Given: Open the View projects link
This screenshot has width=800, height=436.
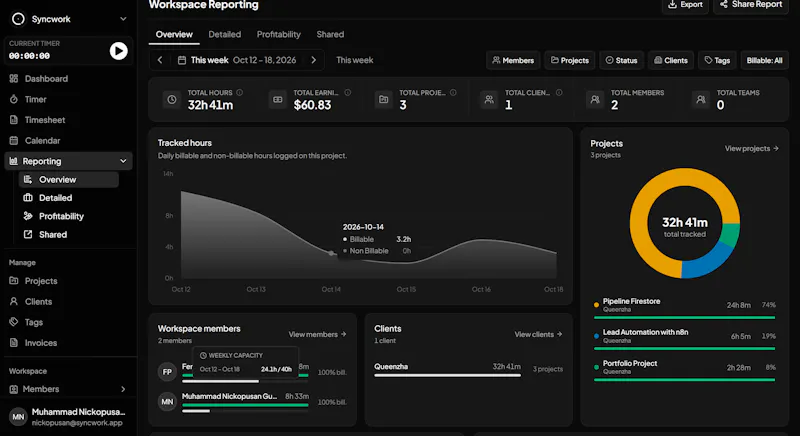Looking at the screenshot, I should point(752,148).
